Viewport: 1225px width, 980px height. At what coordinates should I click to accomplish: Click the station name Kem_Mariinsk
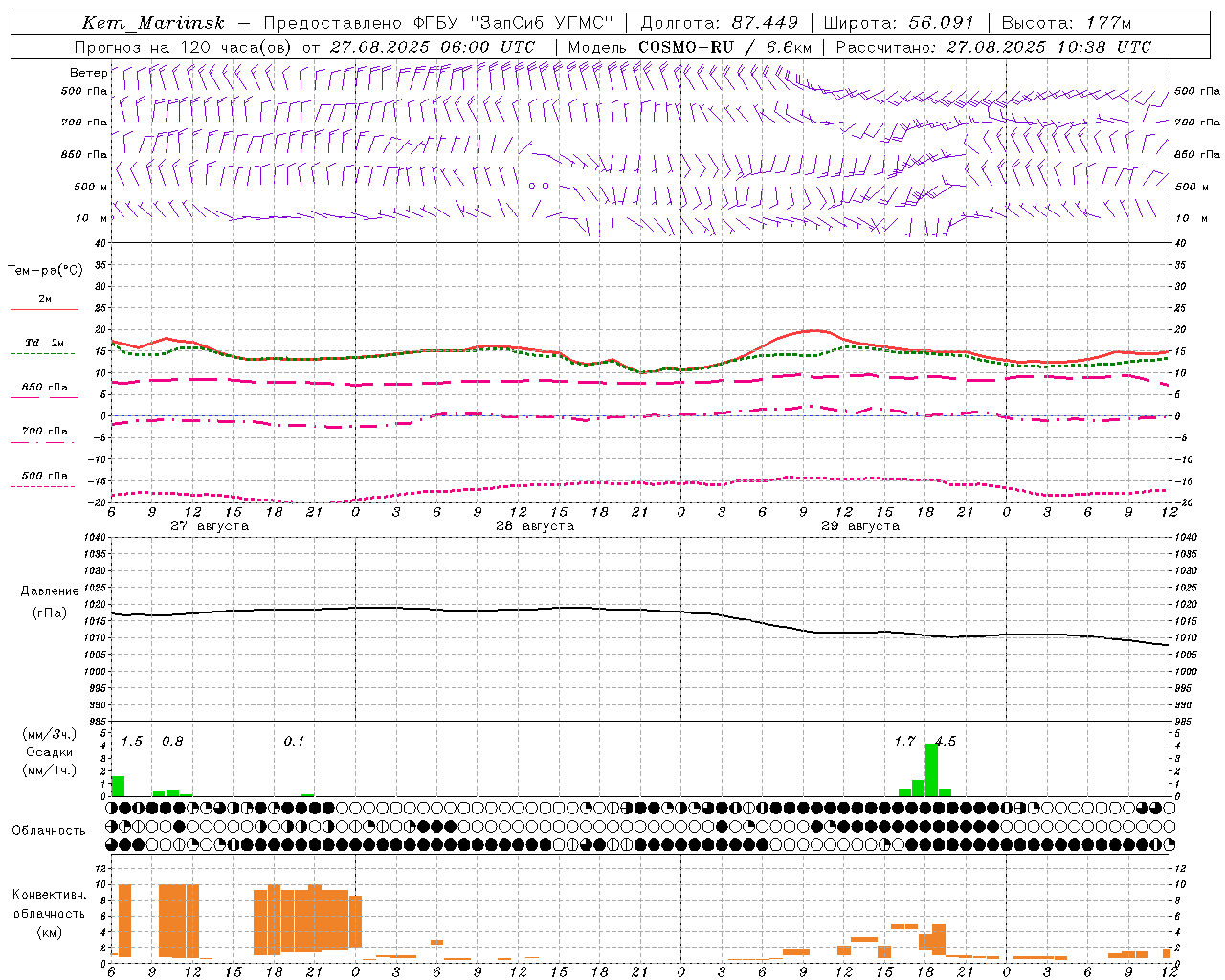153,24
